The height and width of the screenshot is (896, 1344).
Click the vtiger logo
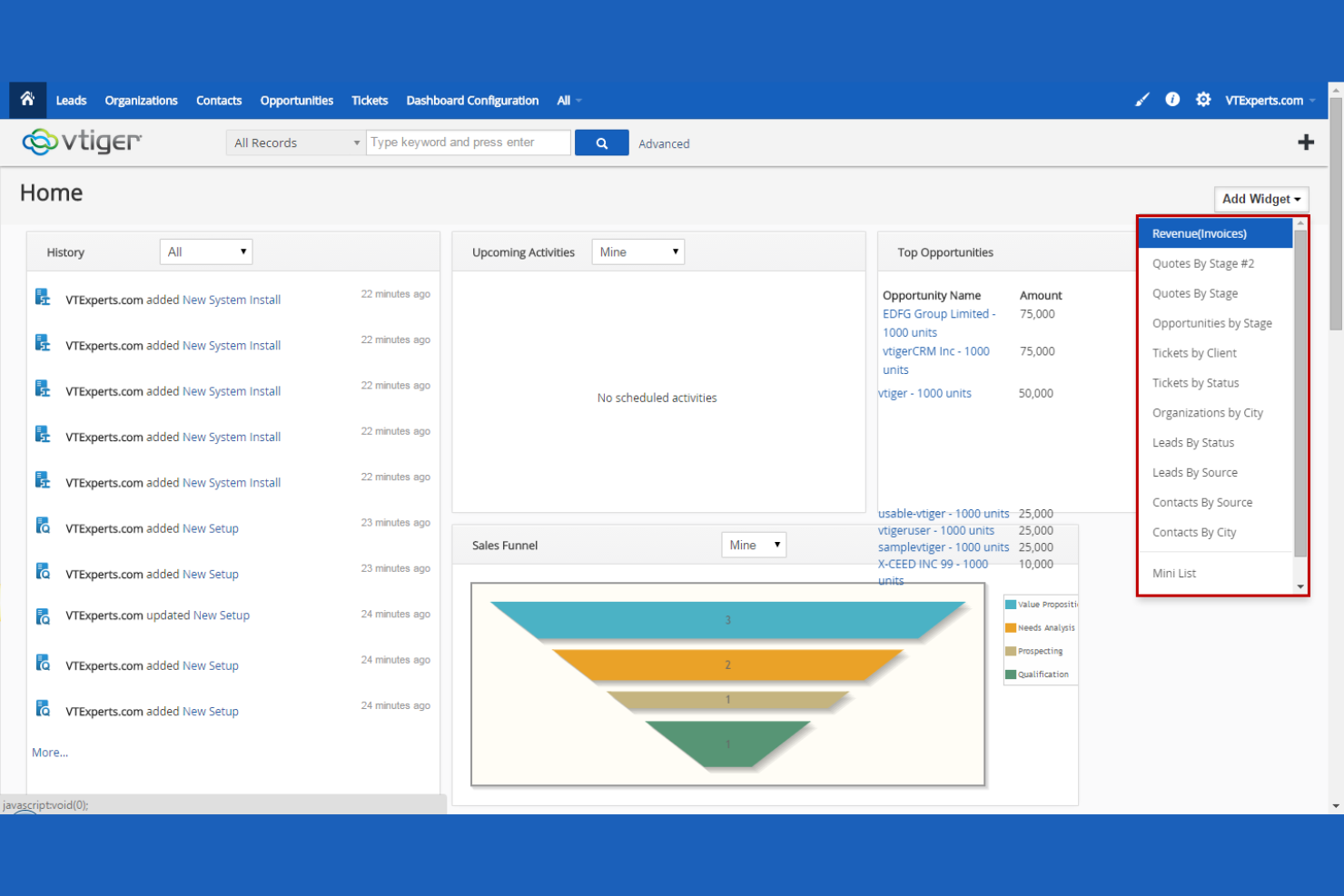pos(82,142)
